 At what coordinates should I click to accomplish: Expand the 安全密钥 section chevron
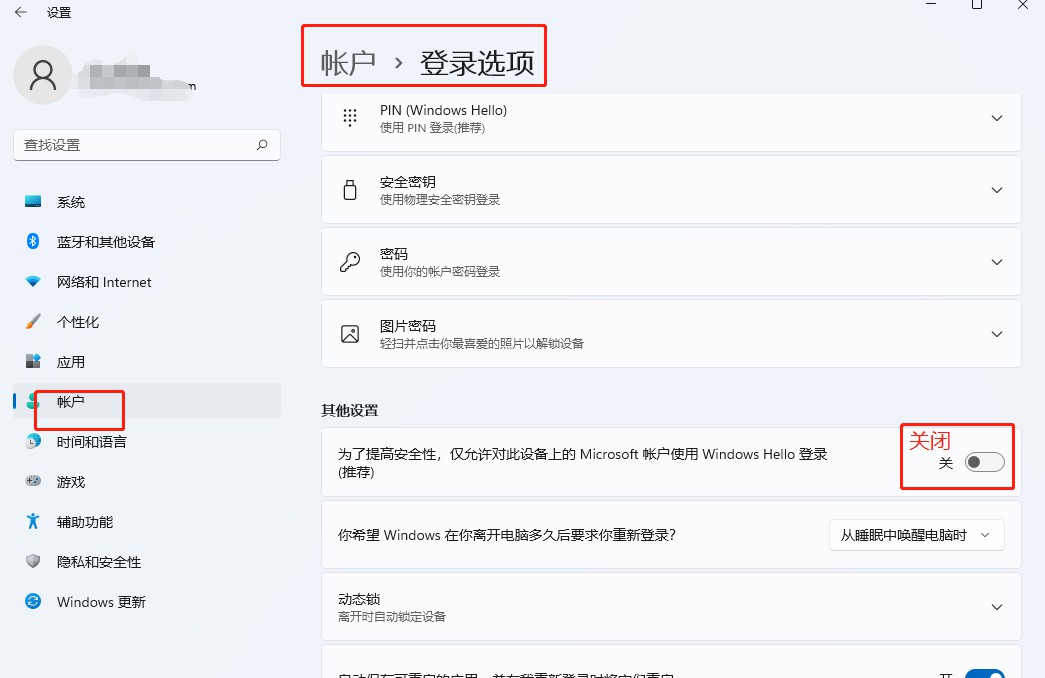coord(997,190)
